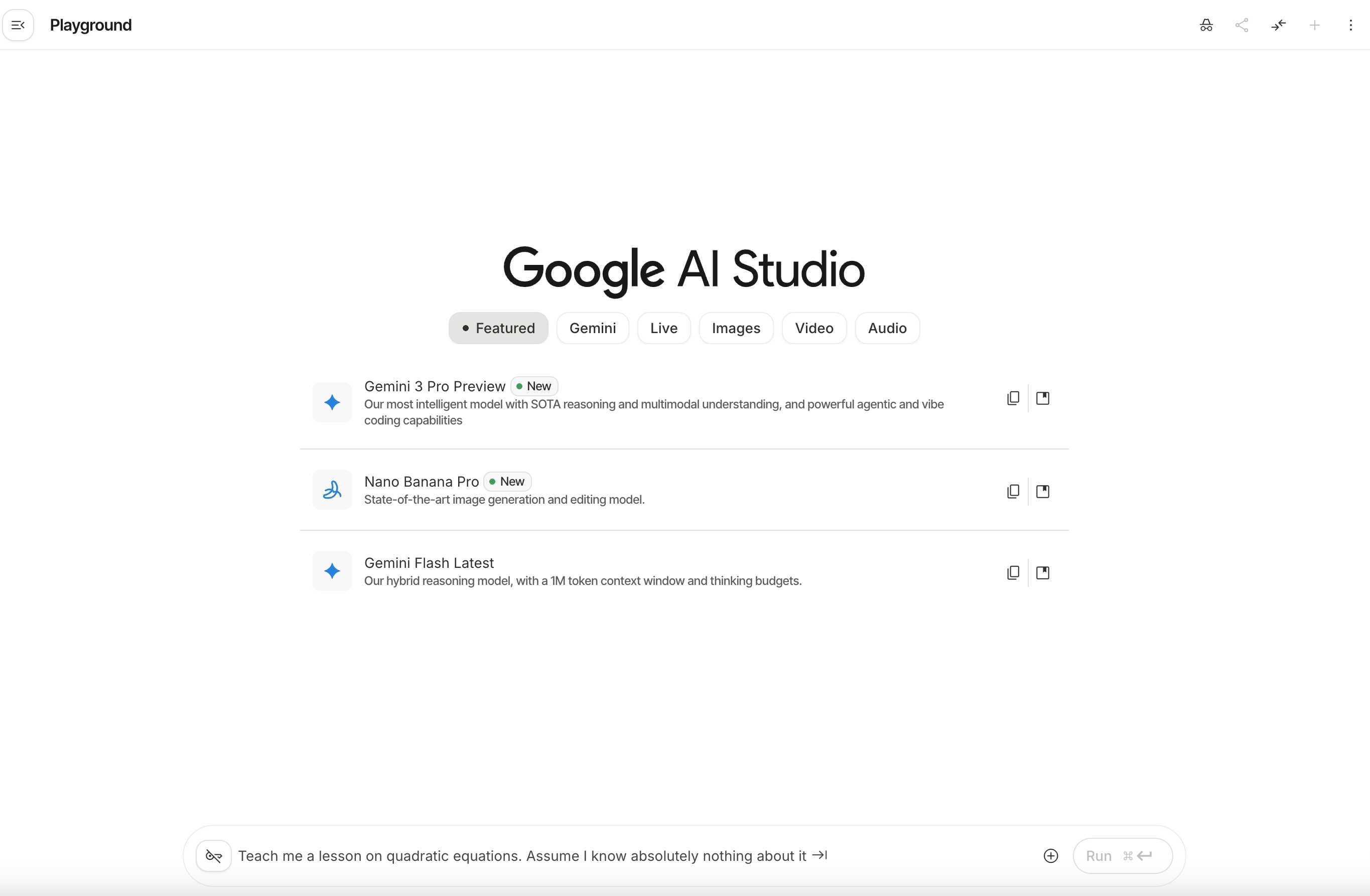This screenshot has height=896, width=1370.
Task: Click the compare mode arrows icon
Action: click(1278, 25)
